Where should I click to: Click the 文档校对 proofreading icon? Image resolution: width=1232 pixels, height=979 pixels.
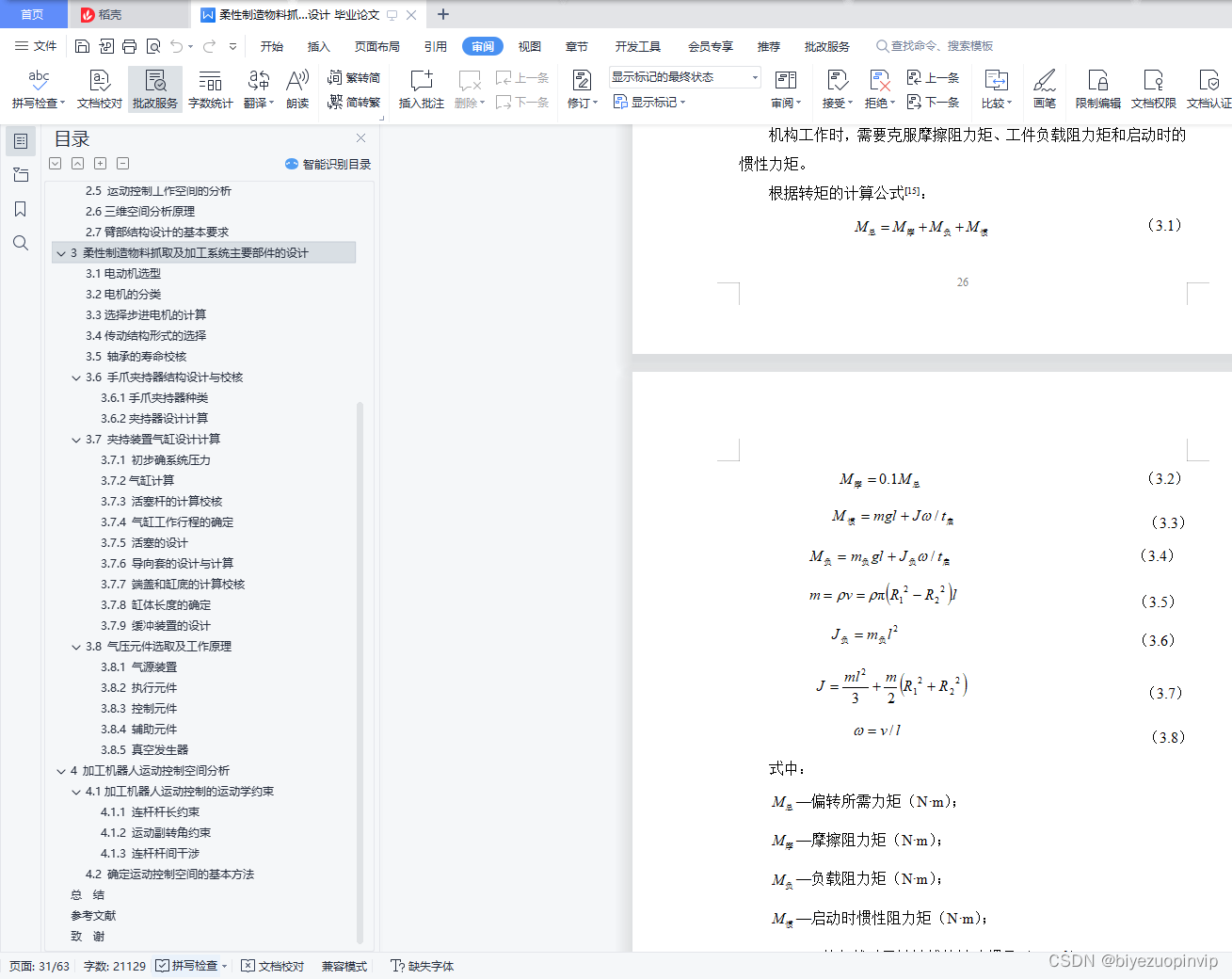100,89
